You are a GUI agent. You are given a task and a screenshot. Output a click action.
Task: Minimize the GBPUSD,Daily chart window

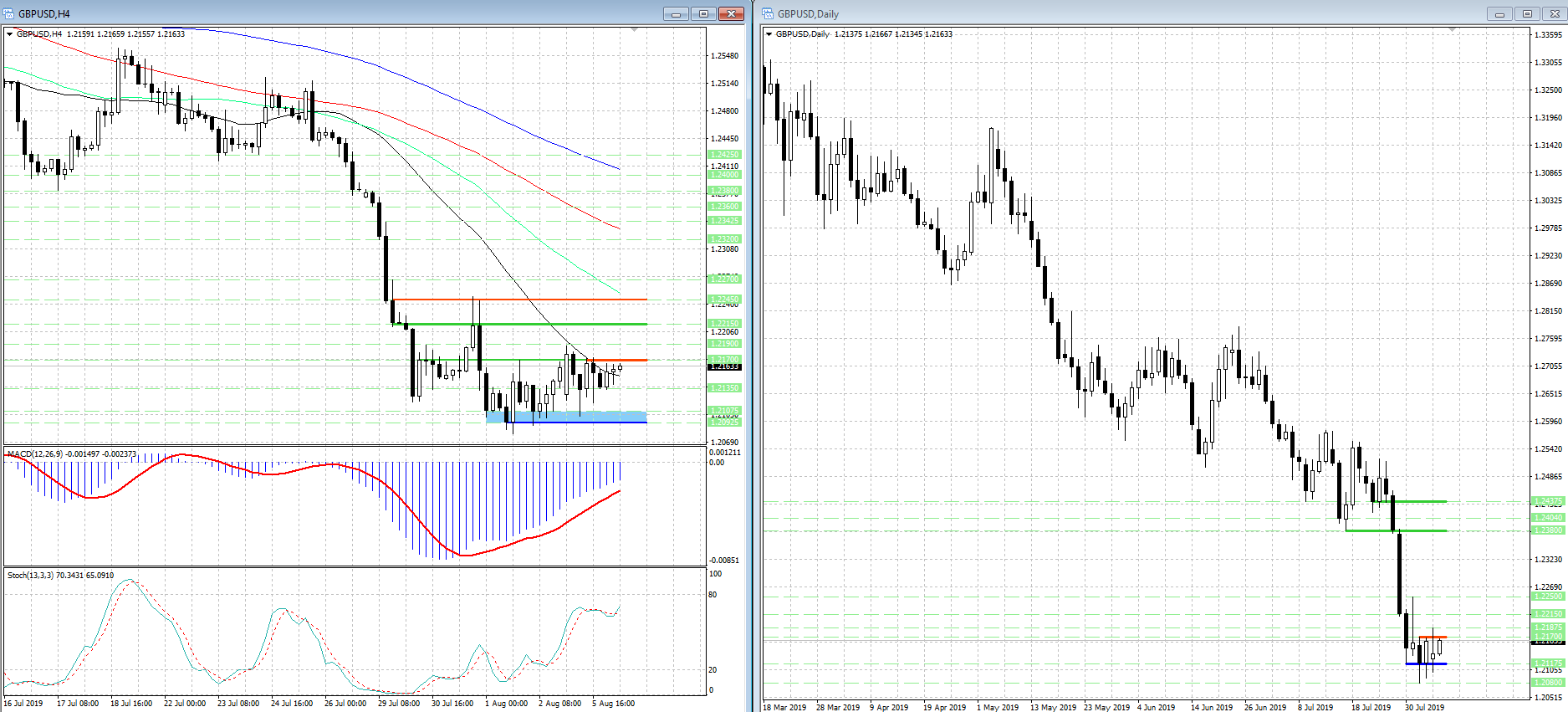[1499, 13]
